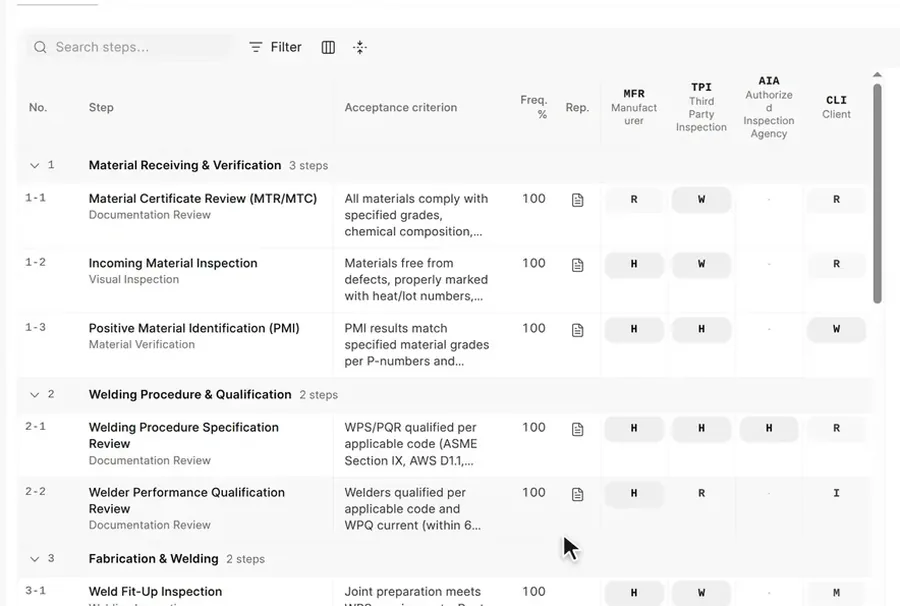Click the MFR Manufacturer column header
Image resolution: width=900 pixels, height=606 pixels.
point(634,107)
